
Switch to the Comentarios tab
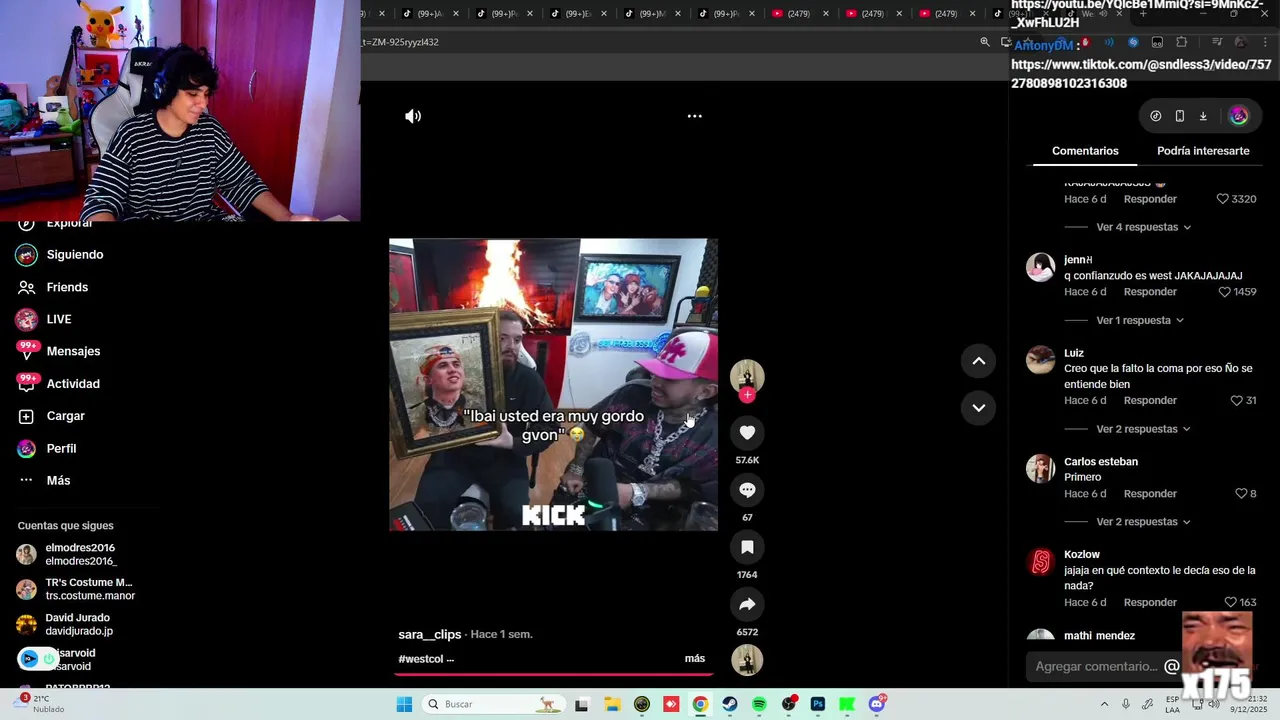[x=1085, y=151]
